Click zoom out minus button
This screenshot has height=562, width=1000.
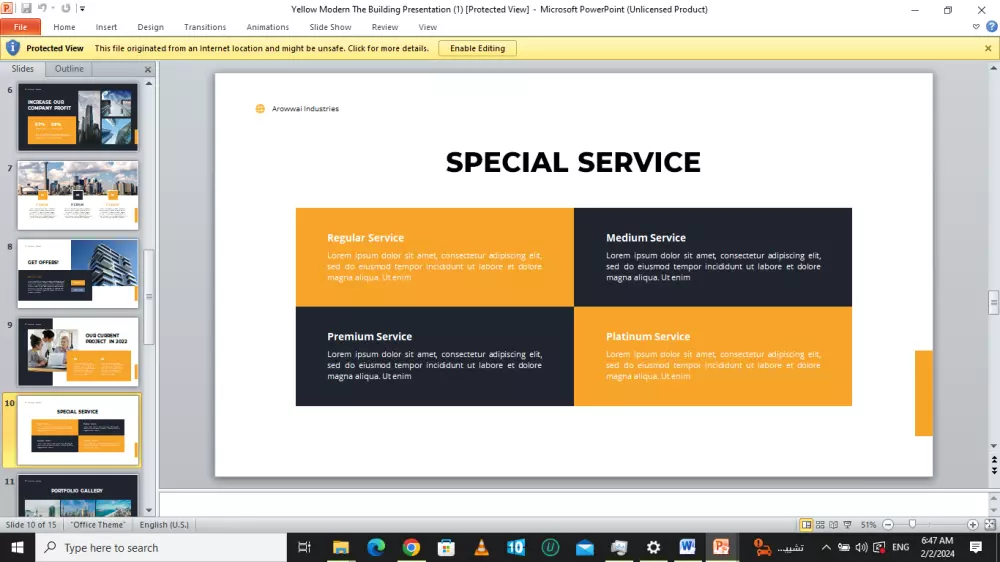pos(888,525)
